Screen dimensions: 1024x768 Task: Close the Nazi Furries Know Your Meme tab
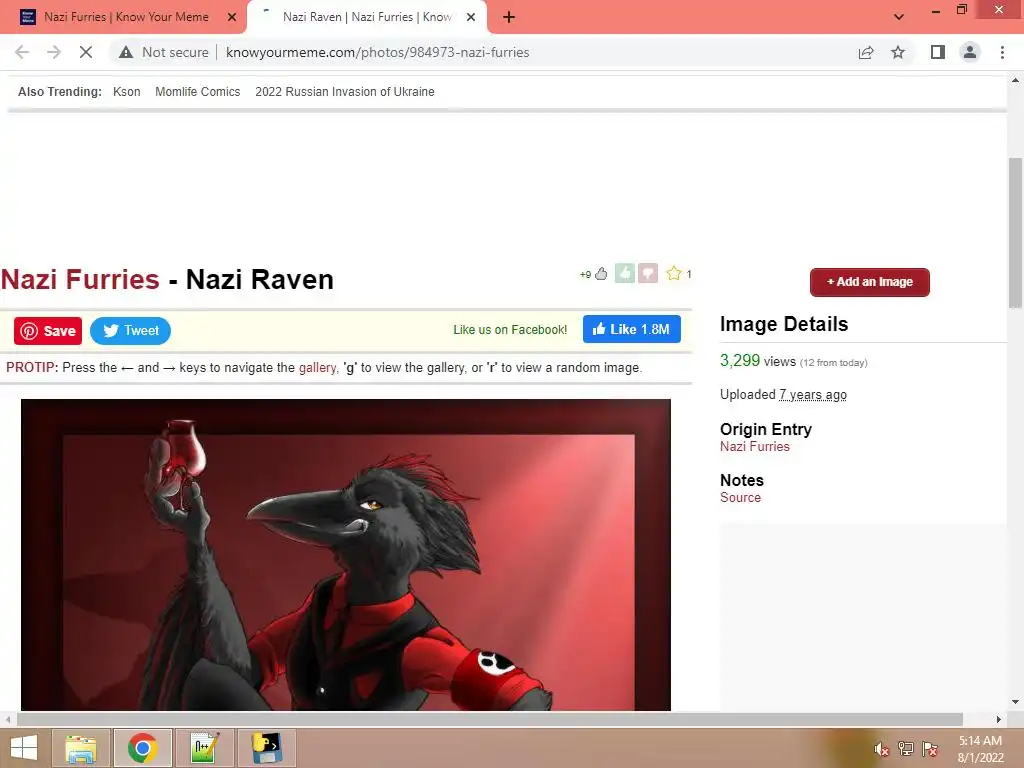[232, 17]
